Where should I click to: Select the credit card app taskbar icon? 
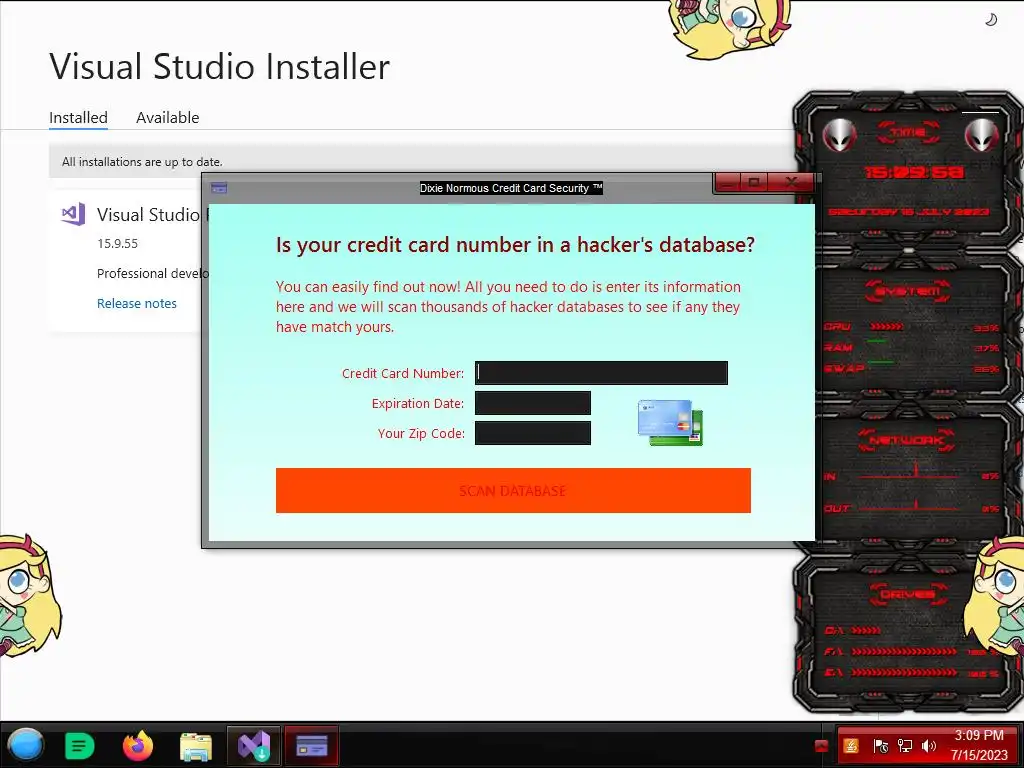coord(312,746)
